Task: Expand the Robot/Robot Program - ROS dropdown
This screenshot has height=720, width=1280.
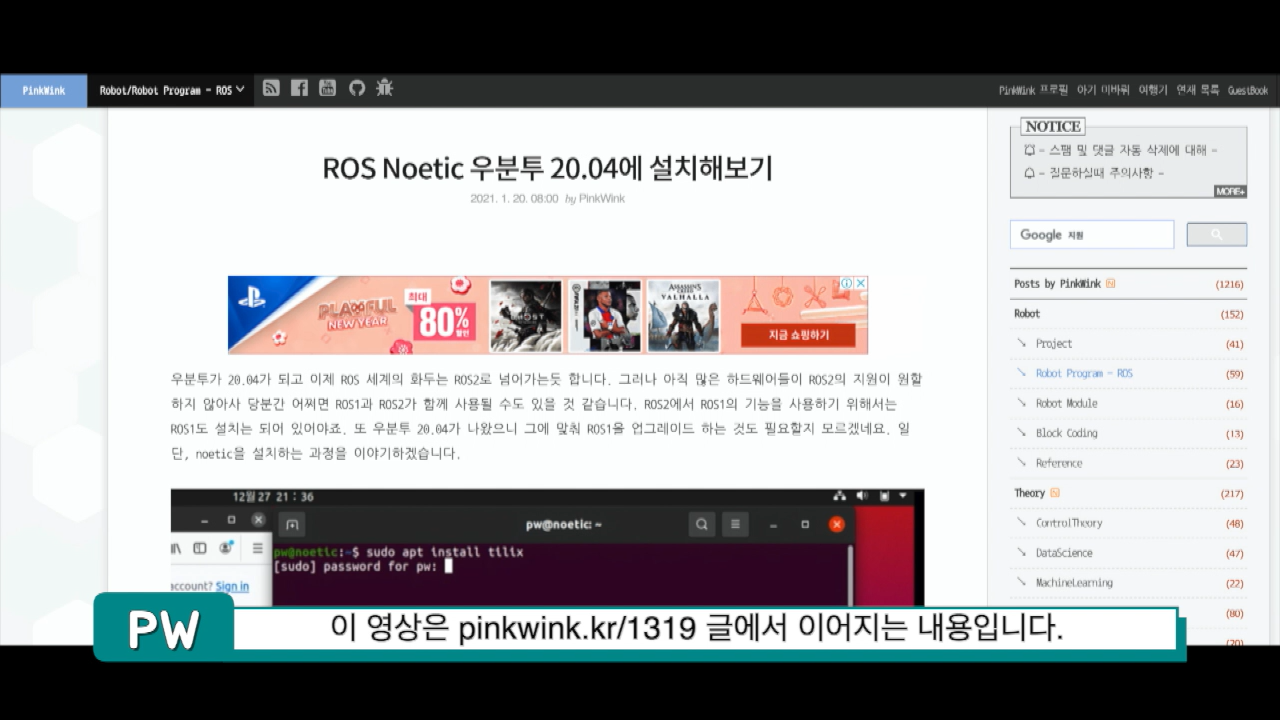Action: pos(172,90)
